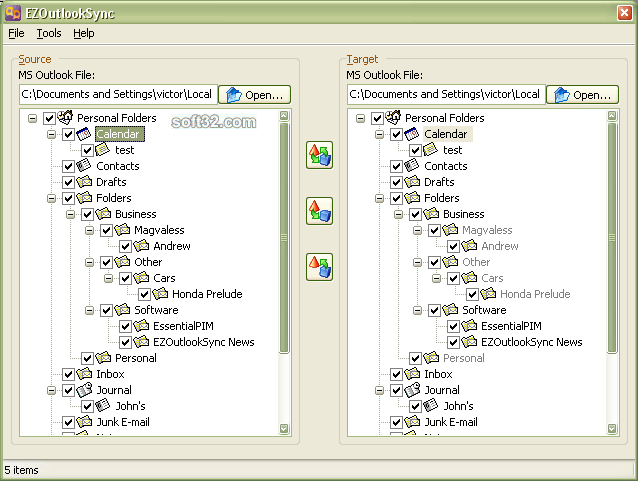Viewport: 638px width, 481px height.
Task: Click Source Contacts card icon
Action: point(84,166)
